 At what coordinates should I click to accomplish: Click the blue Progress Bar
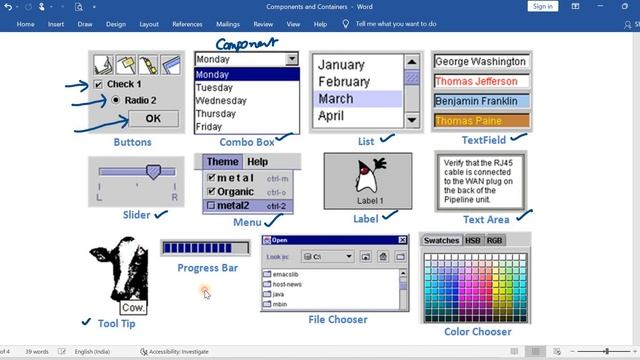point(205,248)
